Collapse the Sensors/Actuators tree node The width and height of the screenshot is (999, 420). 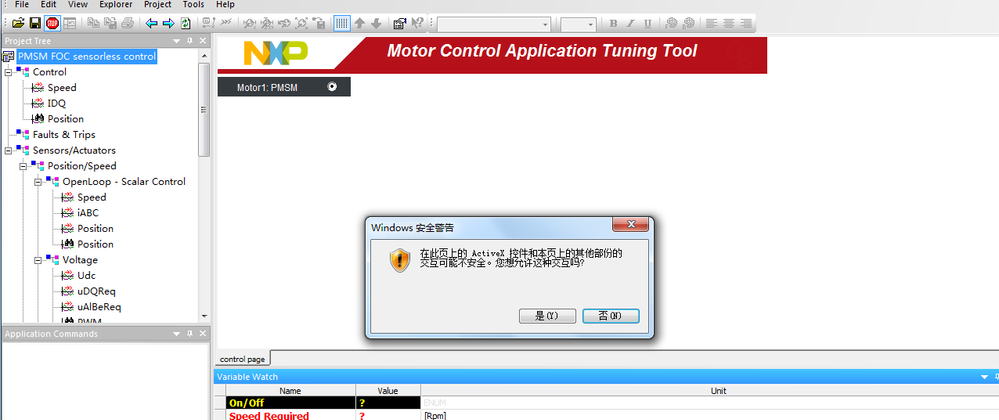8,150
